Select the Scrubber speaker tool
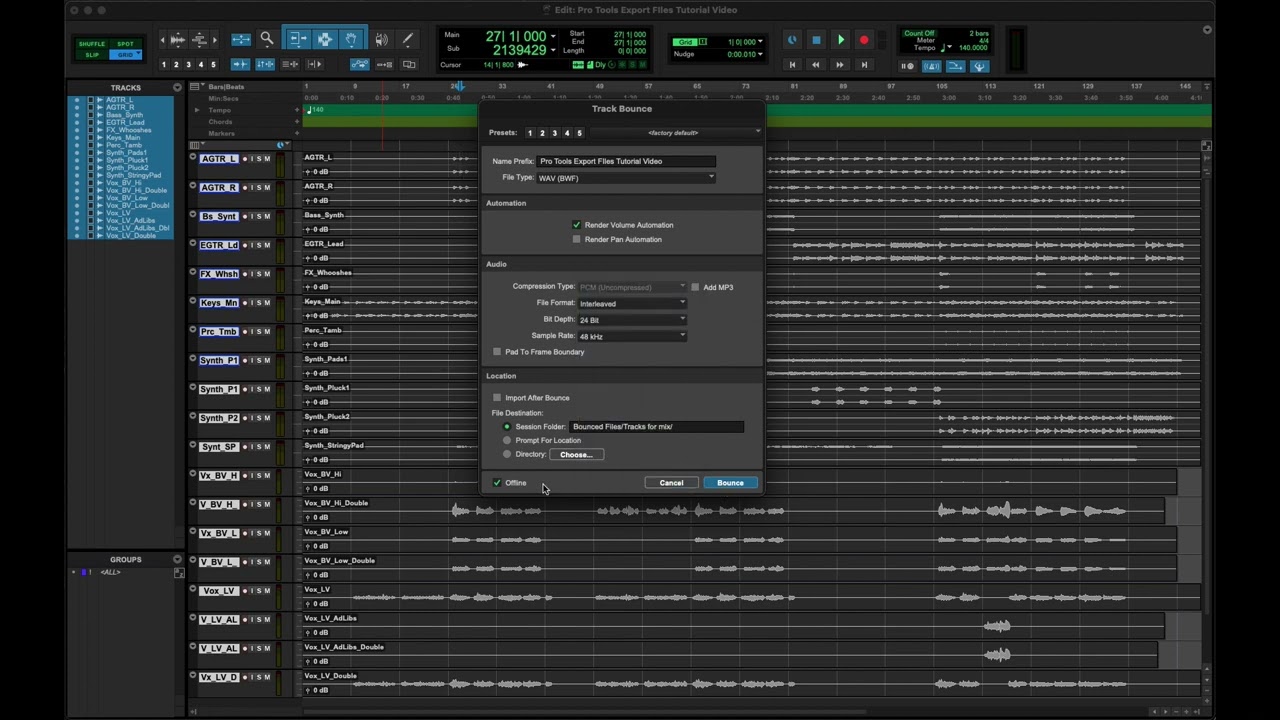 [381, 39]
